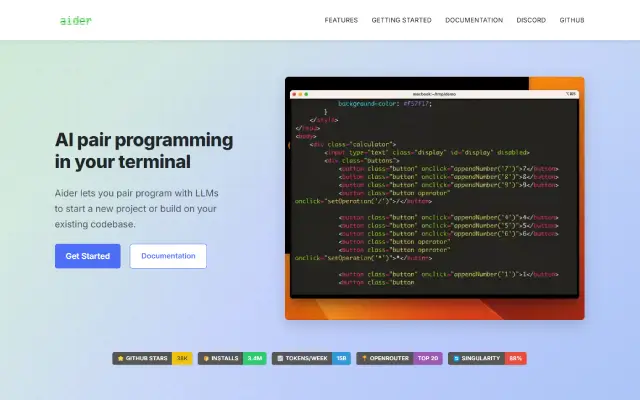Image resolution: width=640 pixels, height=400 pixels.
Task: Click the yellow minimize dot in the demo terminal
Action: click(x=300, y=94)
